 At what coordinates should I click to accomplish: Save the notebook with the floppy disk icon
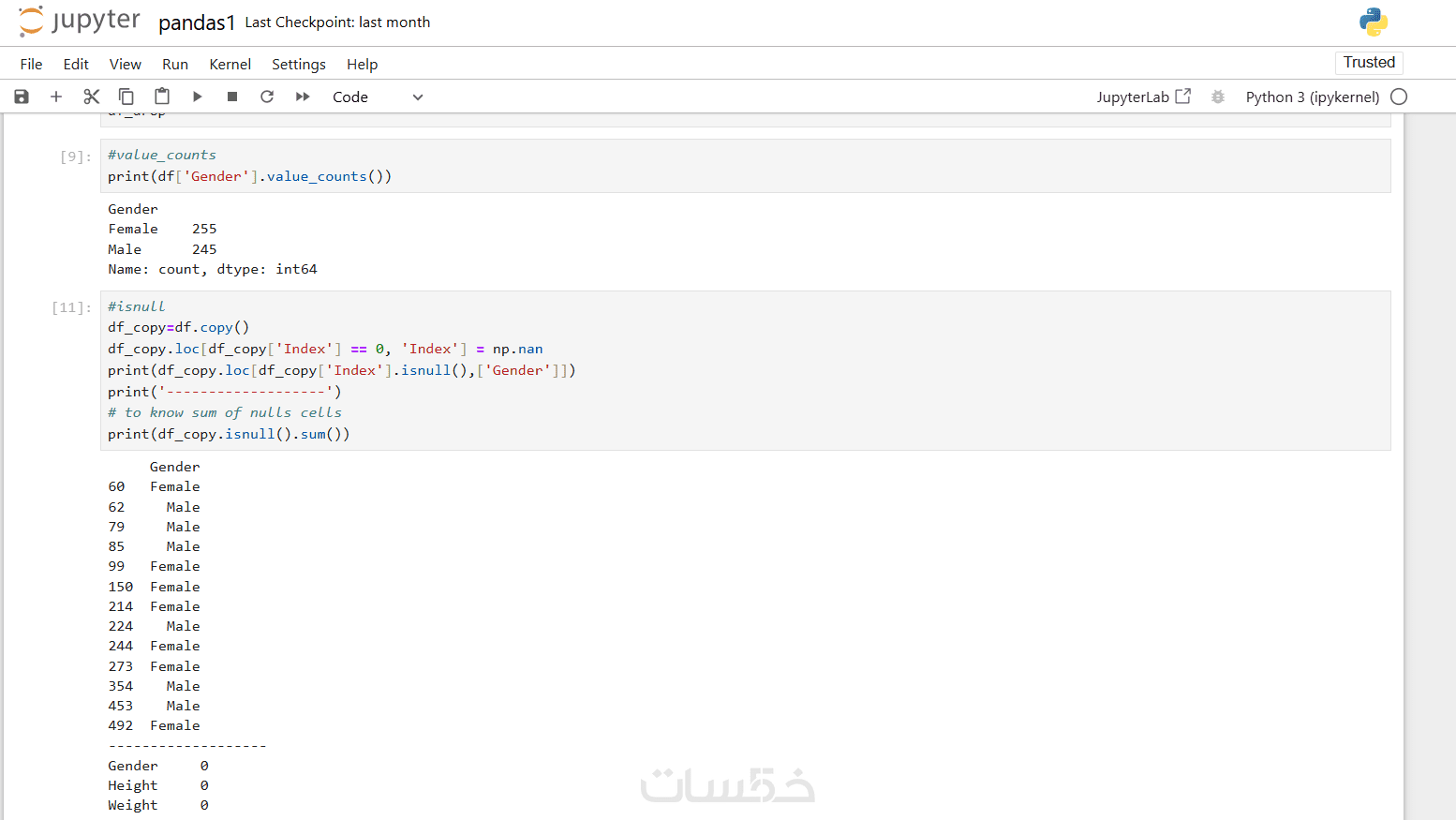[x=22, y=97]
